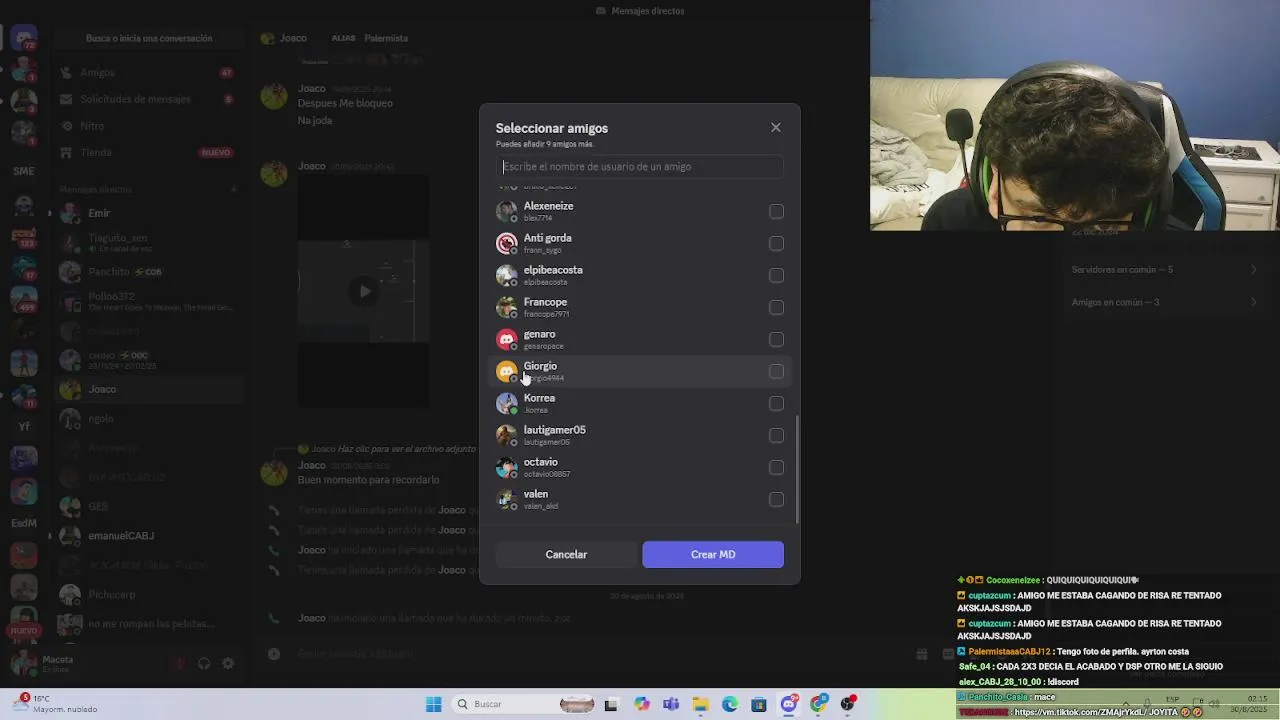Click the Crear MD button
This screenshot has height=720, width=1280.
coord(713,555)
